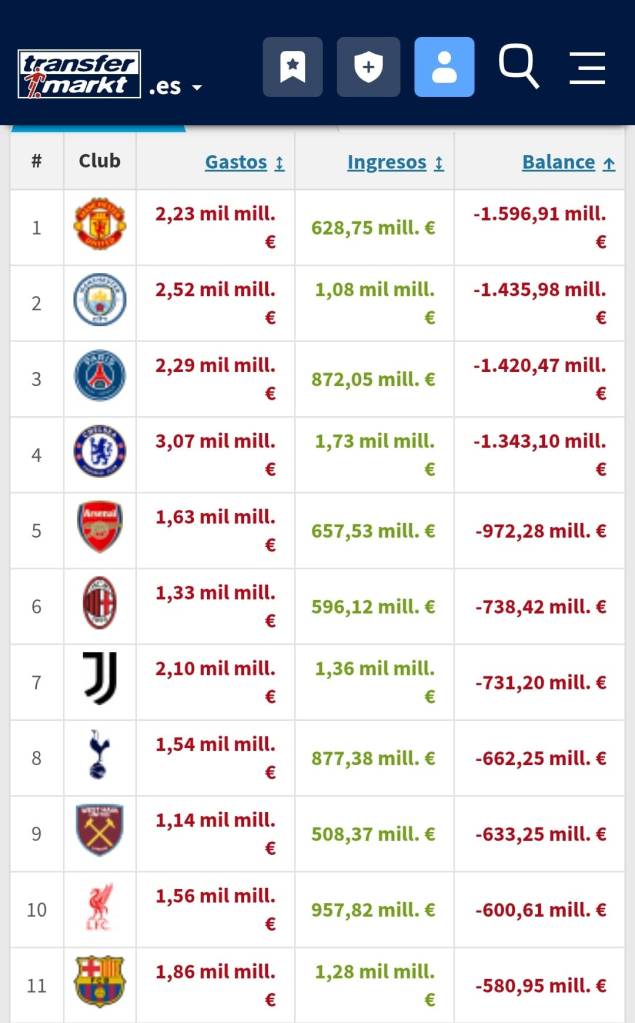Sort table by Gastos column
The width and height of the screenshot is (635, 1023).
coord(245,162)
